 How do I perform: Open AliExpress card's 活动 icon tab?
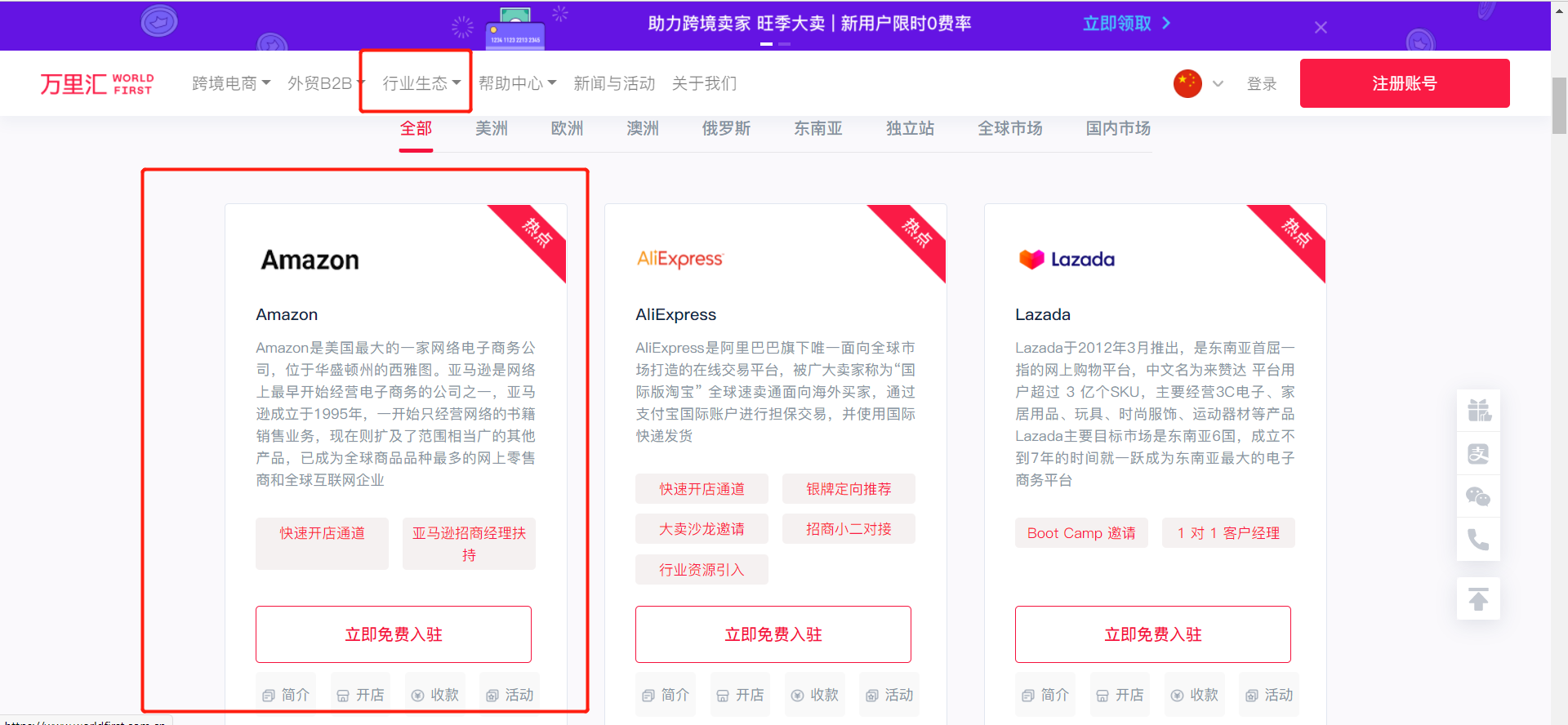coord(889,695)
